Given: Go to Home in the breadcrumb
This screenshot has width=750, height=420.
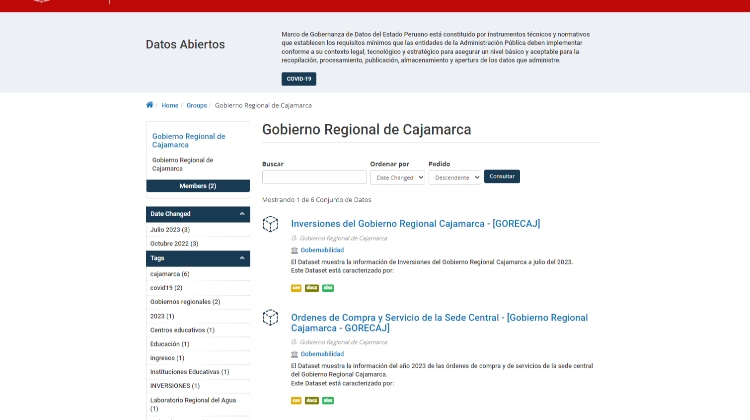Looking at the screenshot, I should click(170, 105).
